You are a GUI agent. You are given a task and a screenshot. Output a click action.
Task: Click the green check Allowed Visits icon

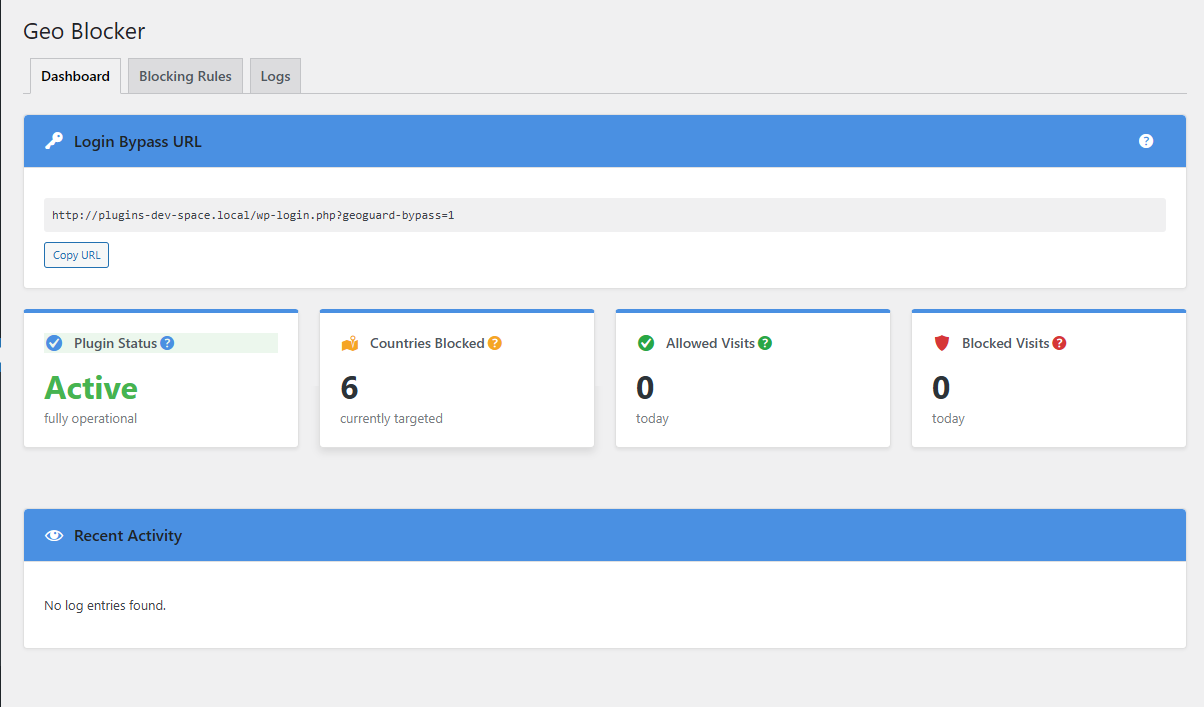tap(646, 343)
